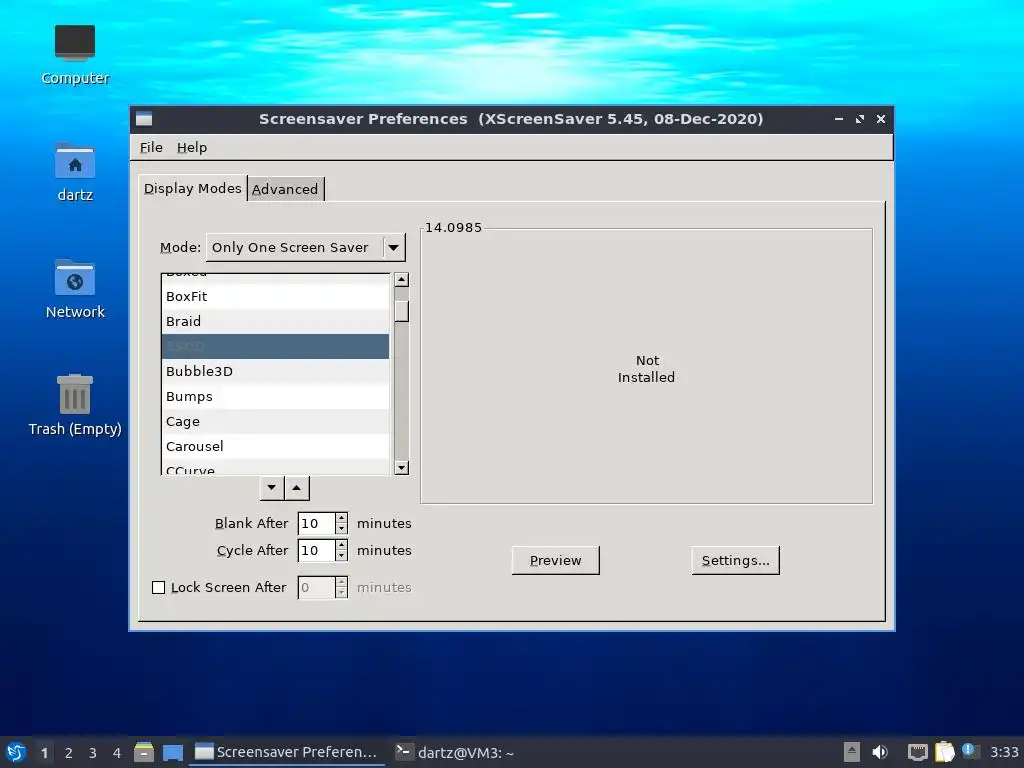
Task: Click the list scrollbar up arrow
Action: coord(402,280)
